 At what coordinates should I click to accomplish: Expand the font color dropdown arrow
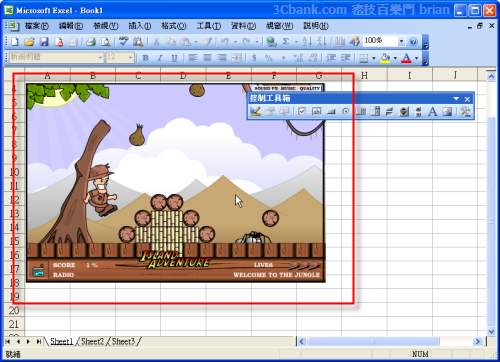pos(416,58)
